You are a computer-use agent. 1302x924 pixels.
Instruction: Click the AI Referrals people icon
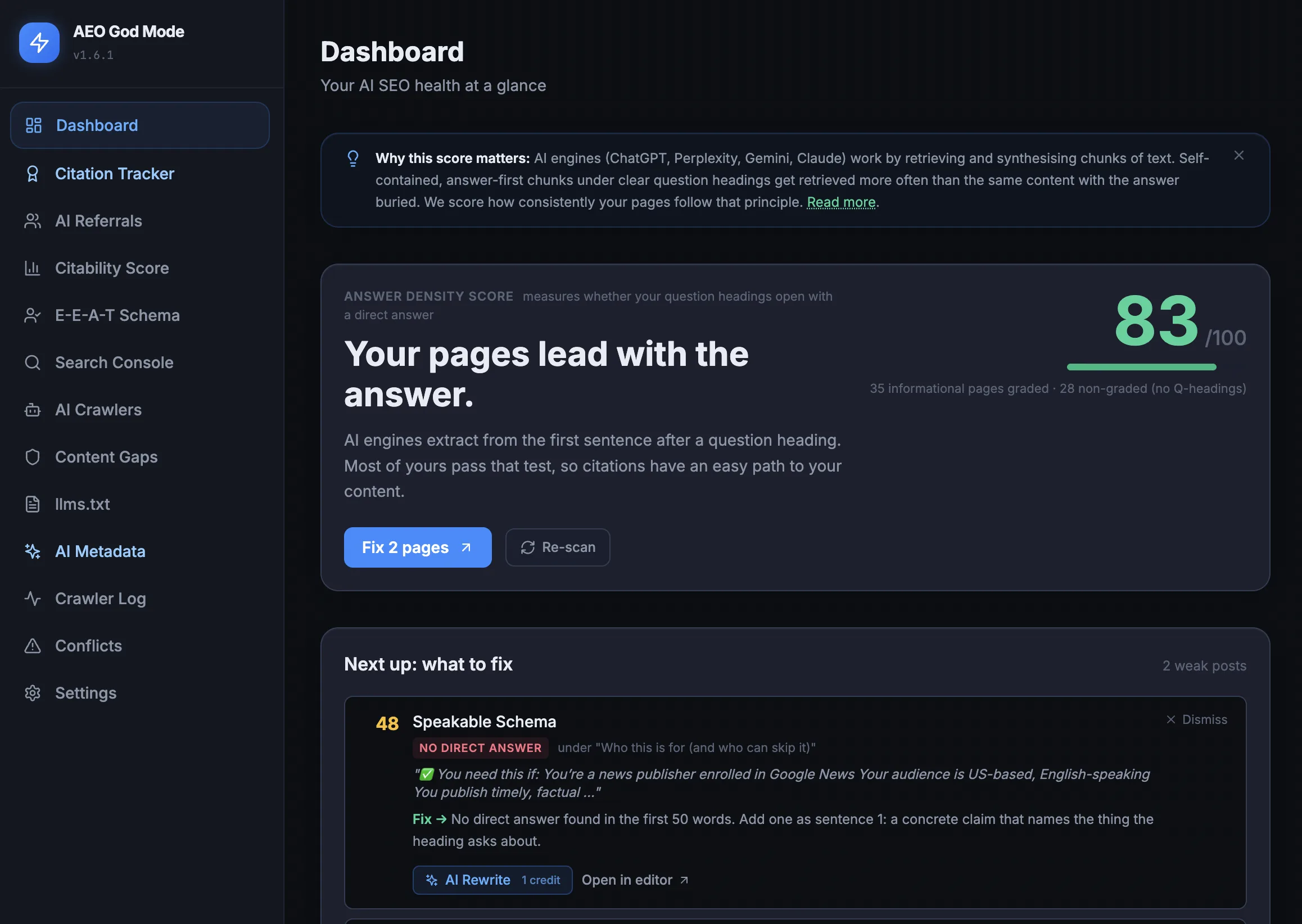(33, 221)
